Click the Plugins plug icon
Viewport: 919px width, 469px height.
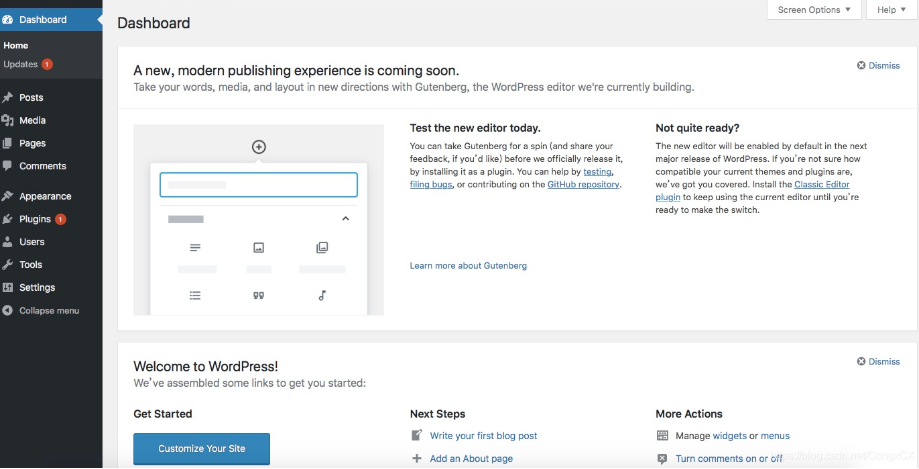click(x=7, y=219)
